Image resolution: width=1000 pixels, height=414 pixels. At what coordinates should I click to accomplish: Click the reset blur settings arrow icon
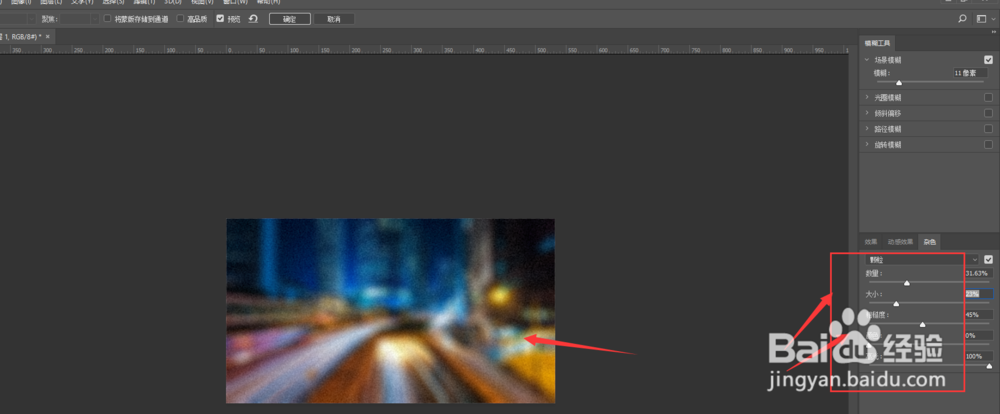(x=253, y=19)
